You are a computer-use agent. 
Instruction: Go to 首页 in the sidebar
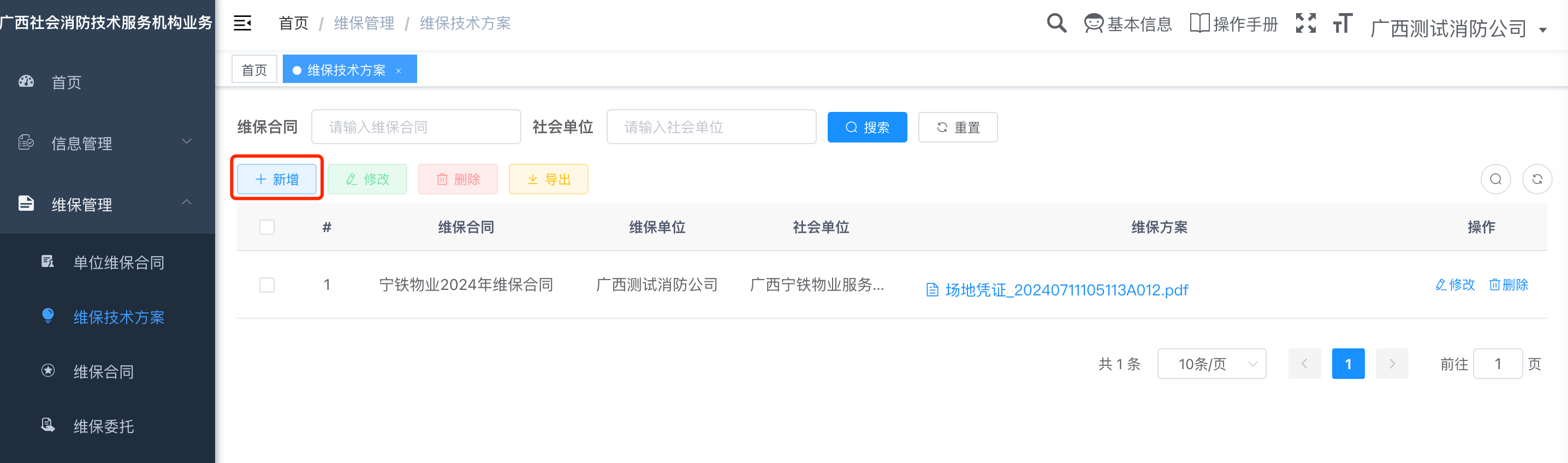point(108,82)
